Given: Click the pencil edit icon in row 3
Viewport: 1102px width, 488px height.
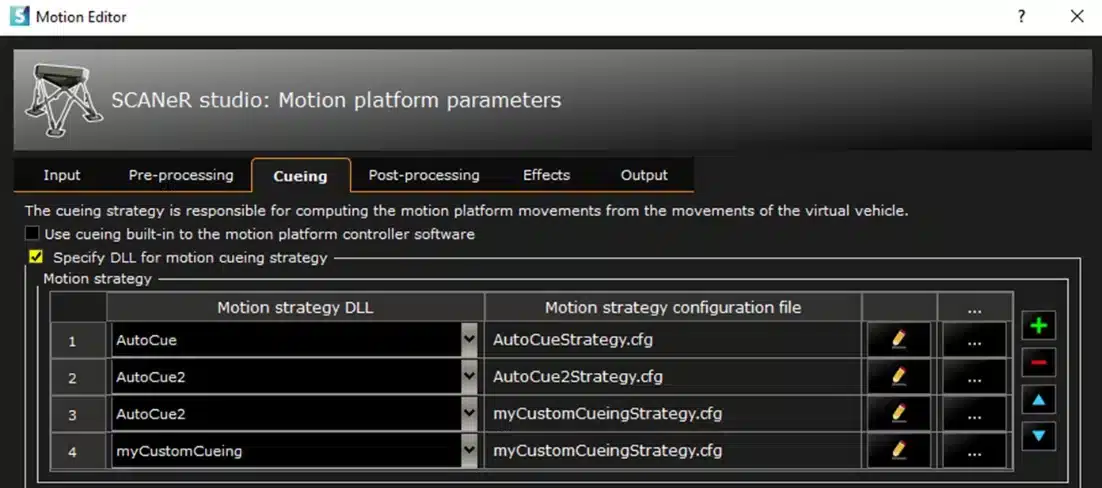Looking at the screenshot, I should point(898,414).
